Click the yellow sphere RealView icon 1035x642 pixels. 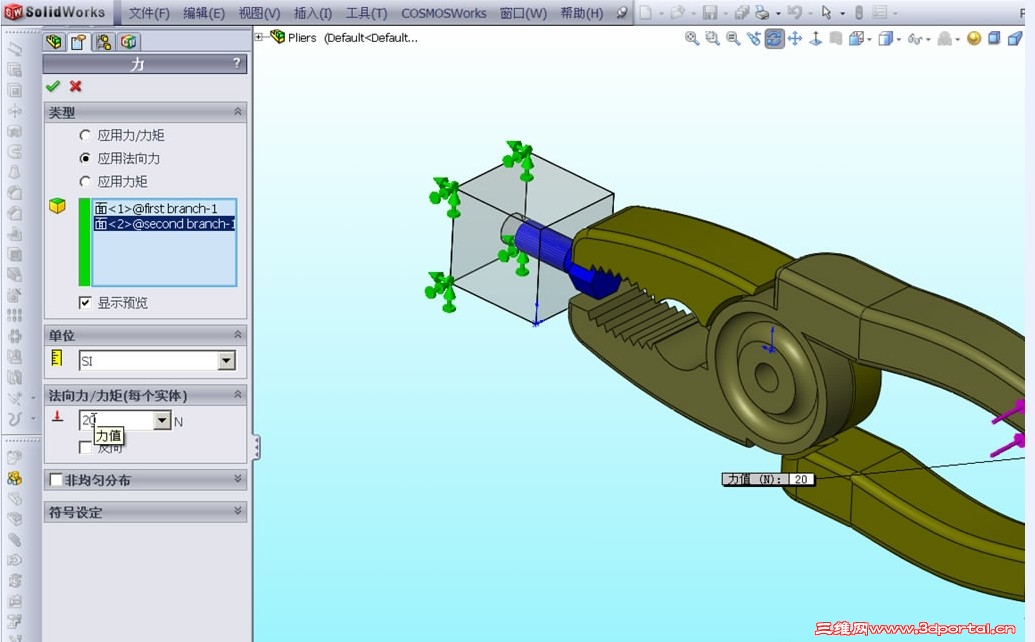point(974,38)
